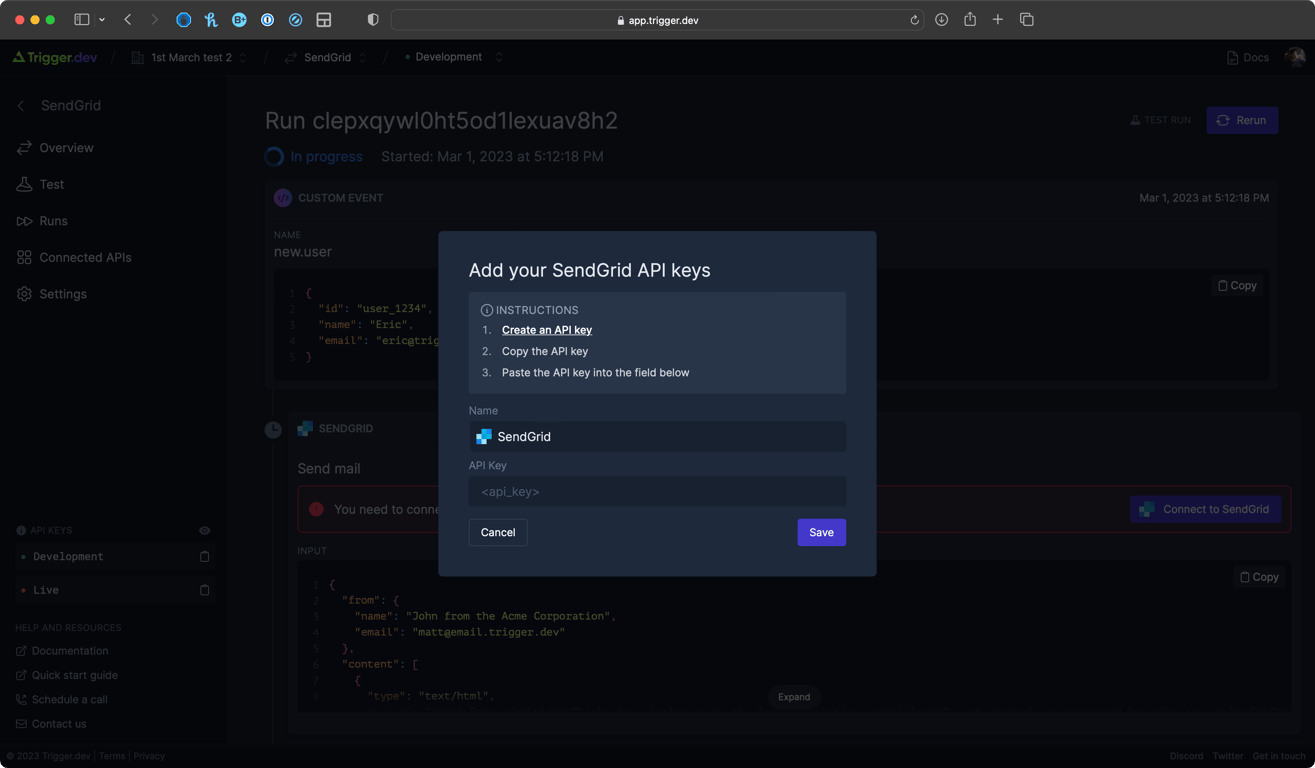Click the layout grid extension icon
This screenshot has width=1315, height=768.
(x=324, y=20)
